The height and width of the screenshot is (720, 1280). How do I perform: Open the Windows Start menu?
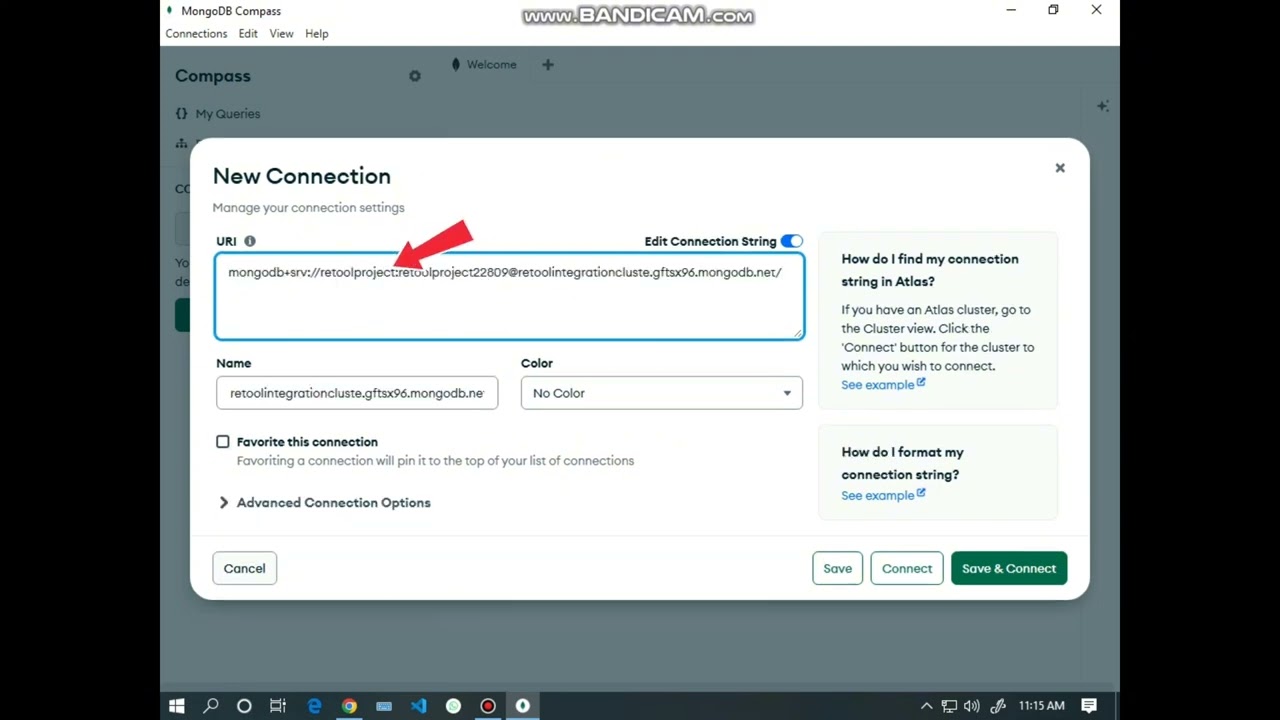(177, 706)
